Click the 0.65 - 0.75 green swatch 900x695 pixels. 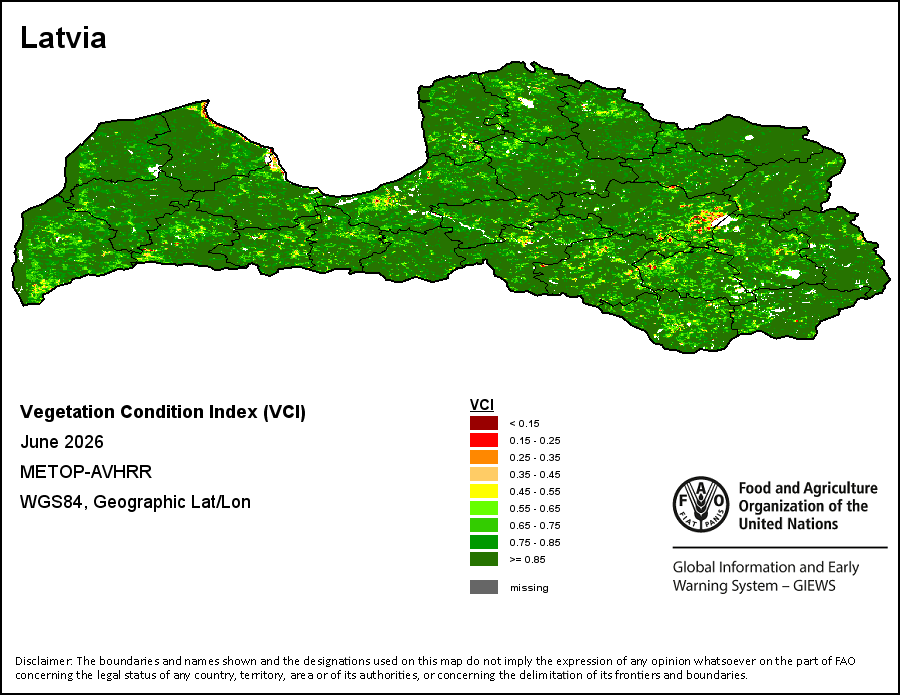point(484,525)
